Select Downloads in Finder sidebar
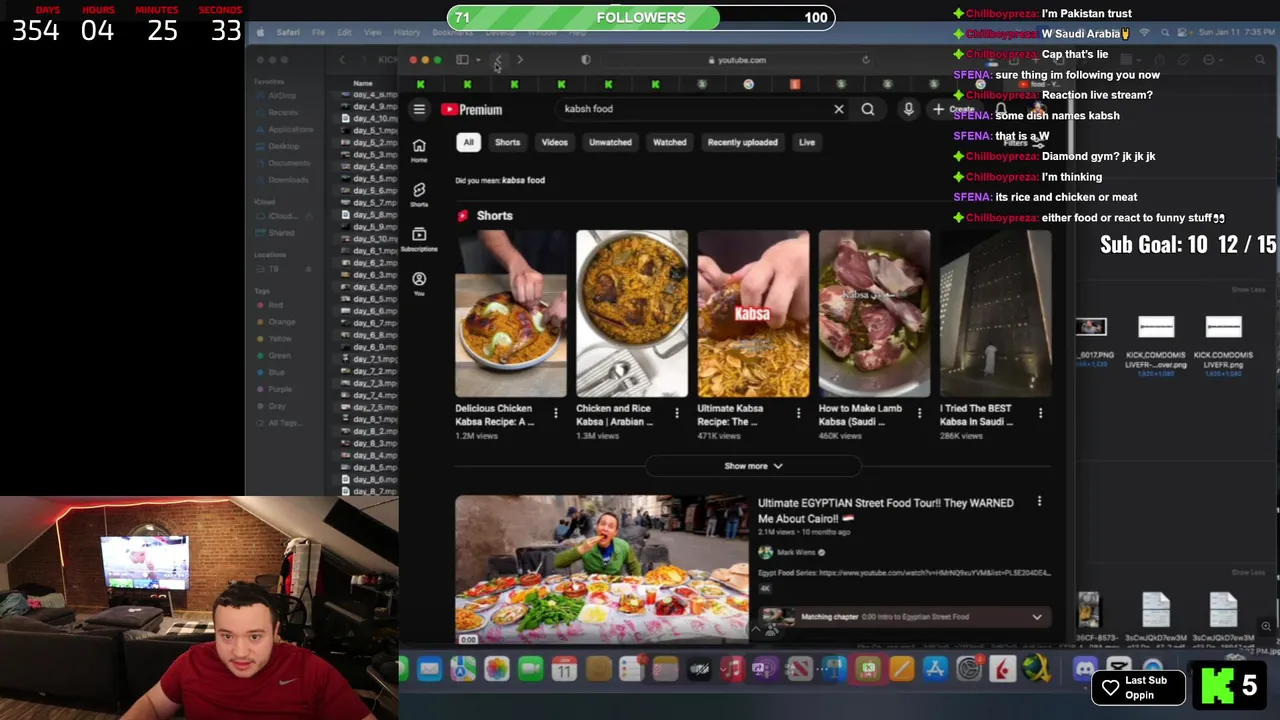1280x720 pixels. click(282, 180)
